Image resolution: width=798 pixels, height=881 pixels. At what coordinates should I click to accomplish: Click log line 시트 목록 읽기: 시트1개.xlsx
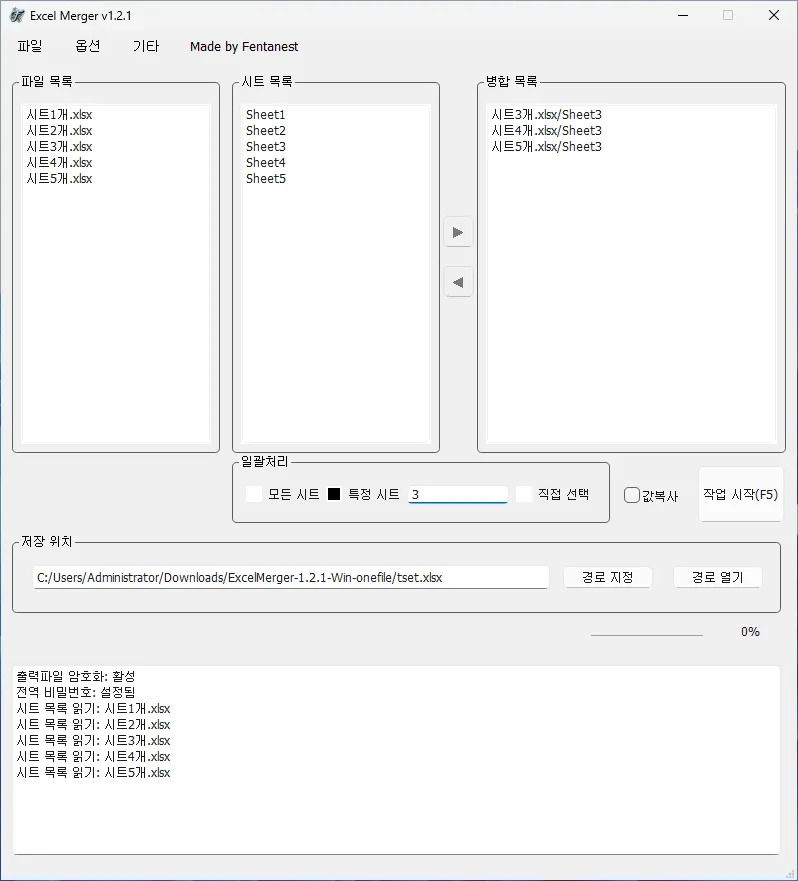(x=93, y=709)
